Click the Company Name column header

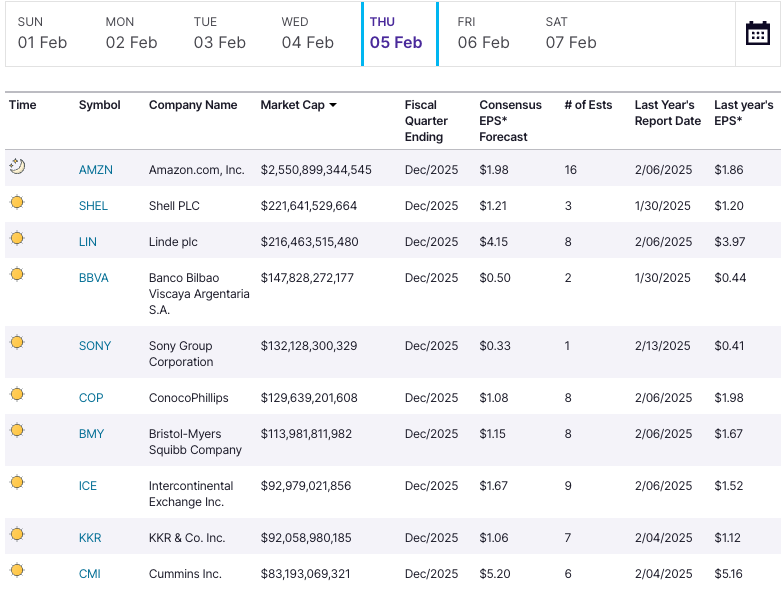(193, 105)
